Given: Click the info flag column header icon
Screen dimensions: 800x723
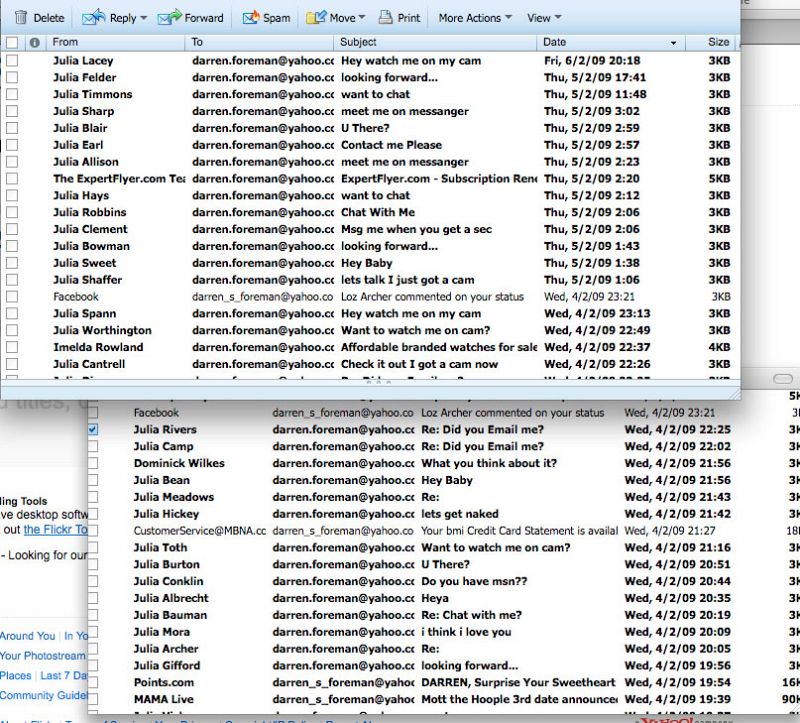Looking at the screenshot, I should (x=35, y=43).
